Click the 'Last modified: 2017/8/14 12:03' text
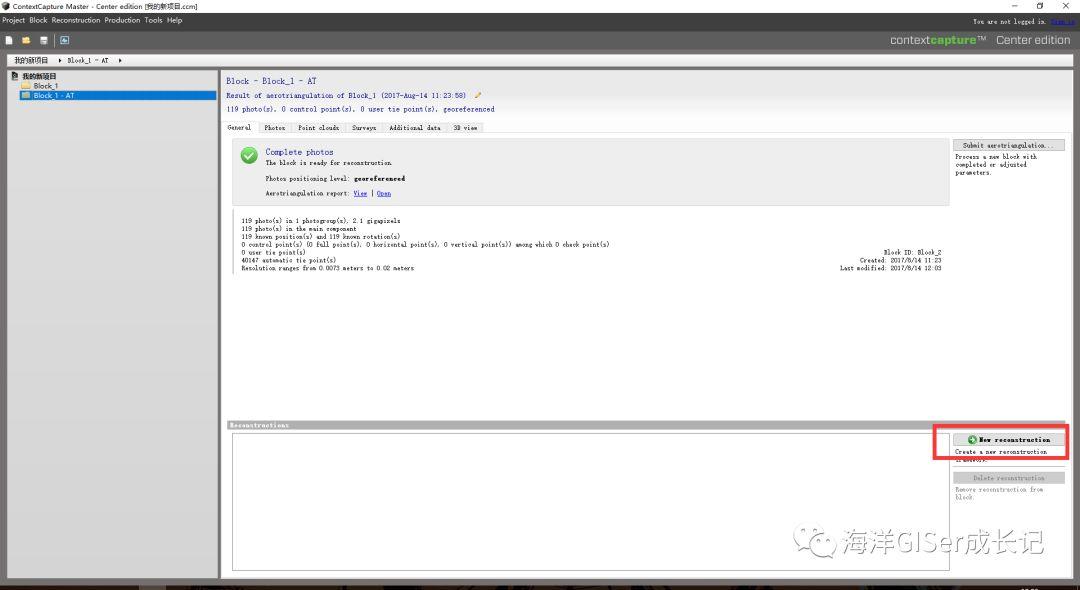 coord(891,268)
